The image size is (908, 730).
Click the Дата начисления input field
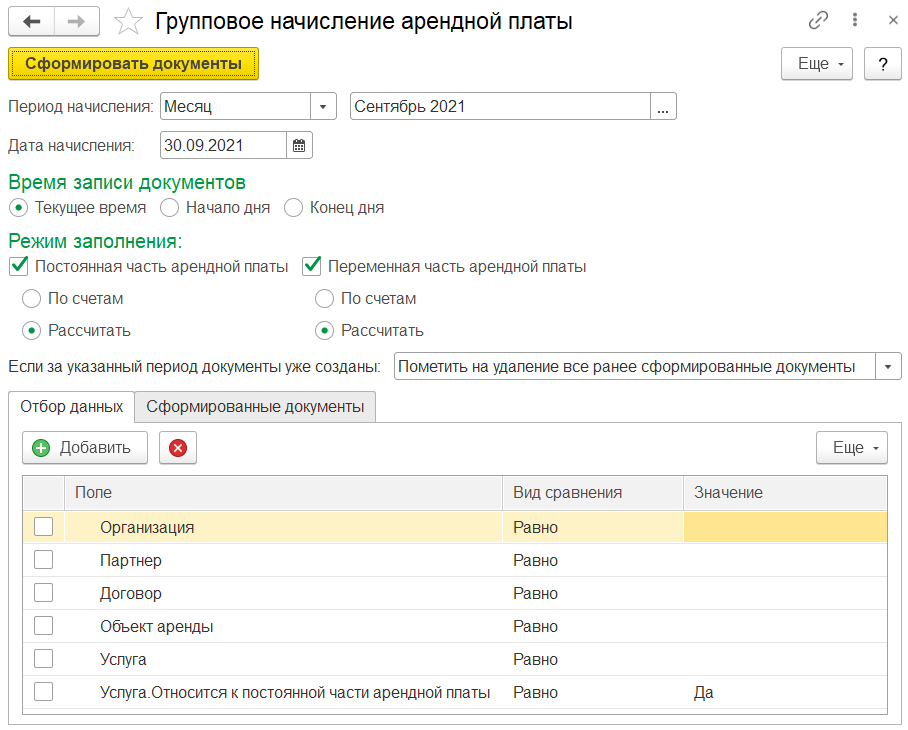(x=223, y=145)
